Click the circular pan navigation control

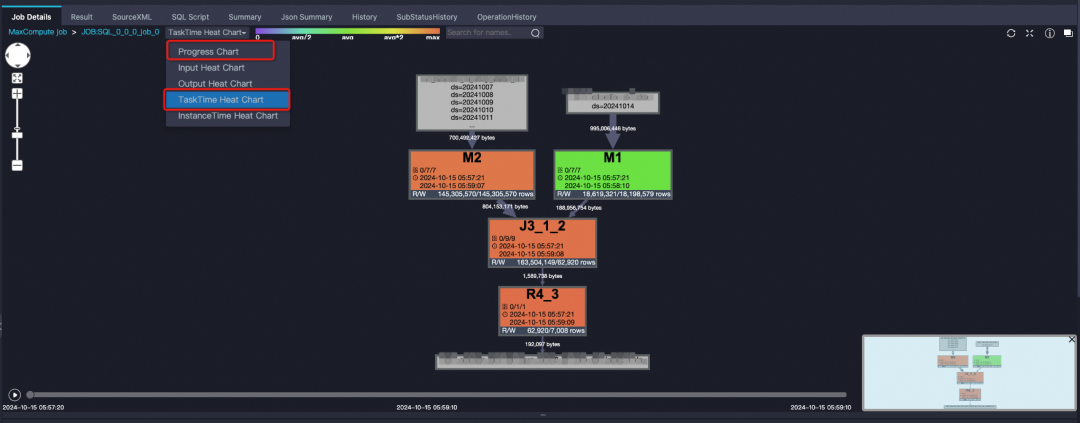[18, 55]
